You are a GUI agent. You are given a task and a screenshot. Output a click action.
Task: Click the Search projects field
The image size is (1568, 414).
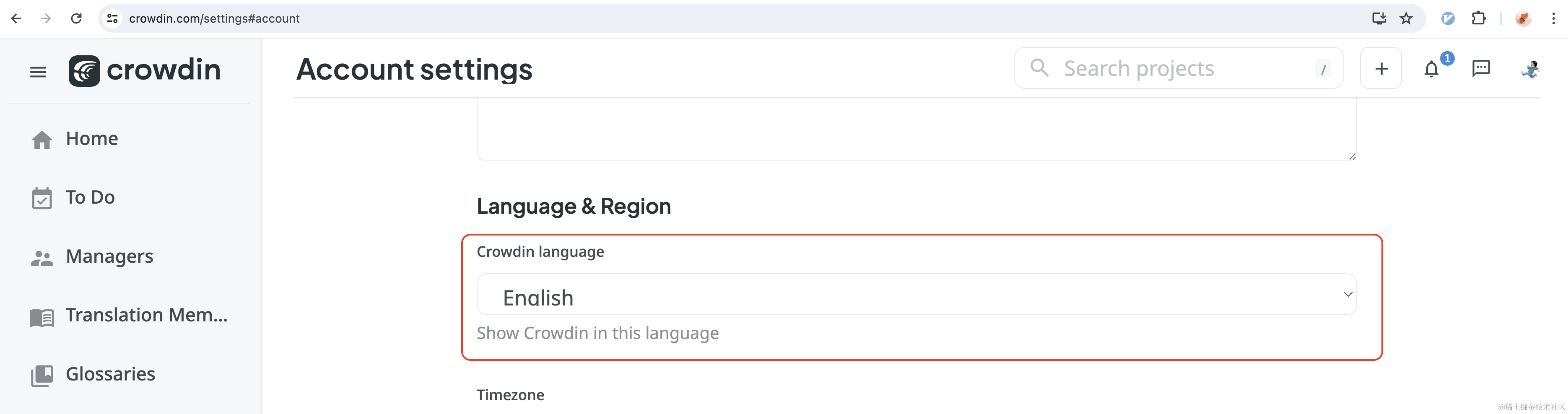coord(1178,69)
